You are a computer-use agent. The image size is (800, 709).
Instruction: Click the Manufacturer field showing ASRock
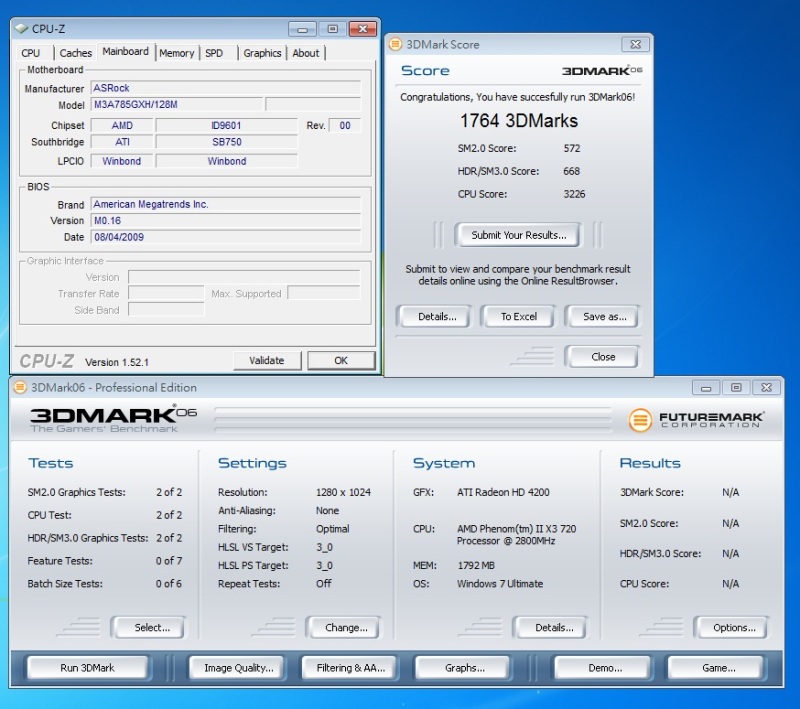tap(226, 88)
